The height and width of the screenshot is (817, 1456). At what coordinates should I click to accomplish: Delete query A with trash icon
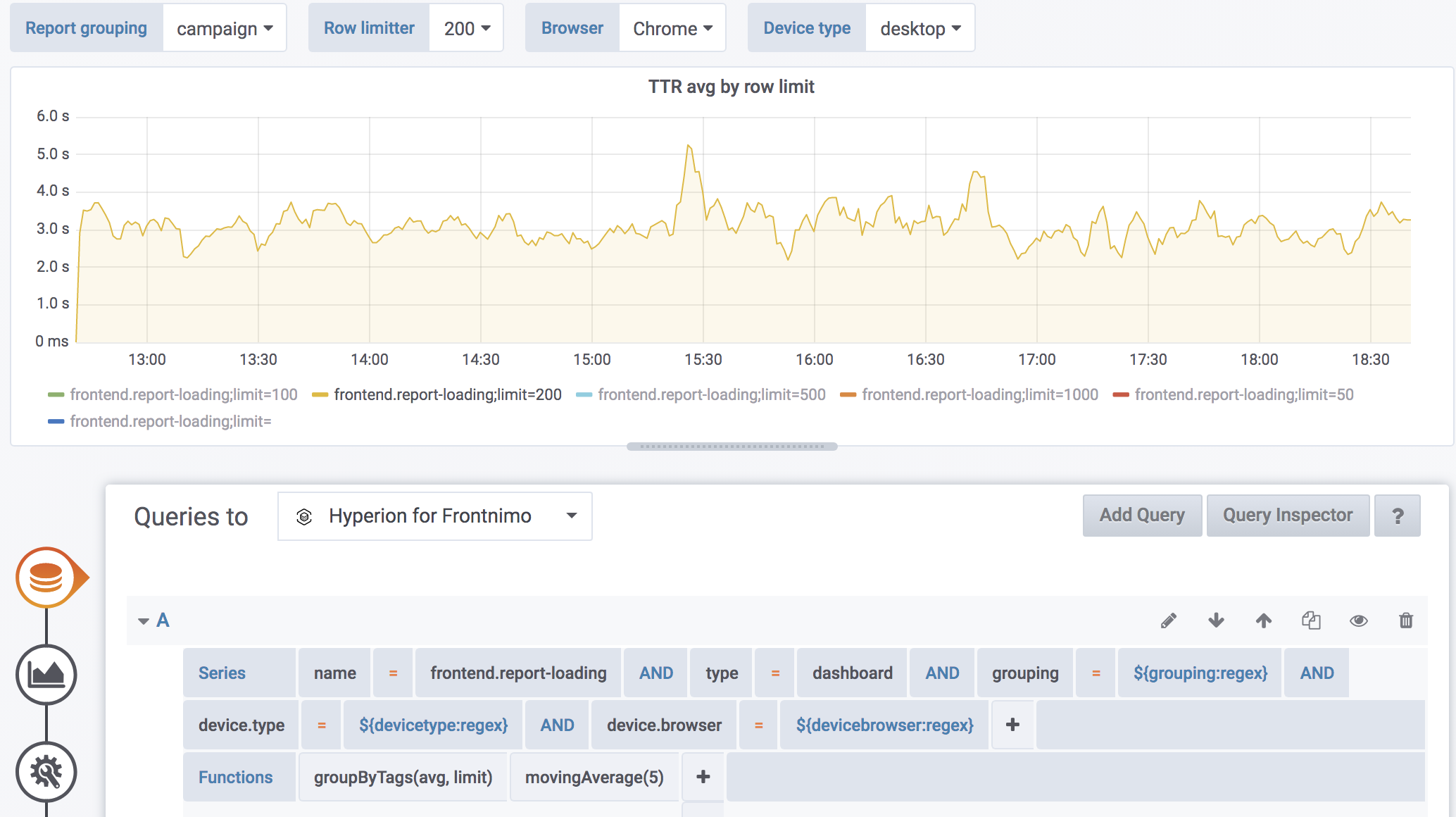(x=1406, y=620)
